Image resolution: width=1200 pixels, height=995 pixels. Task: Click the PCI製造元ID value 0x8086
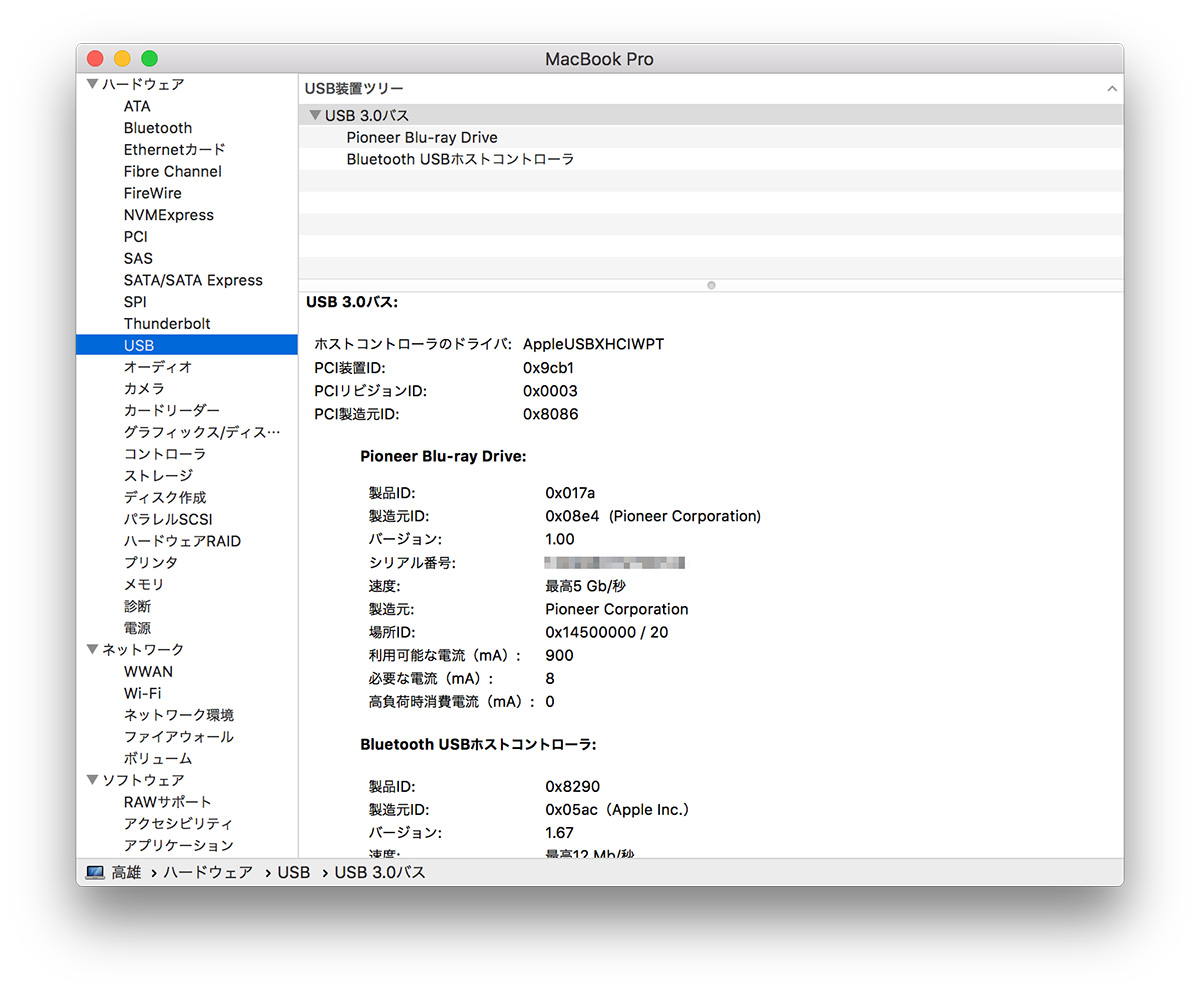[550, 414]
